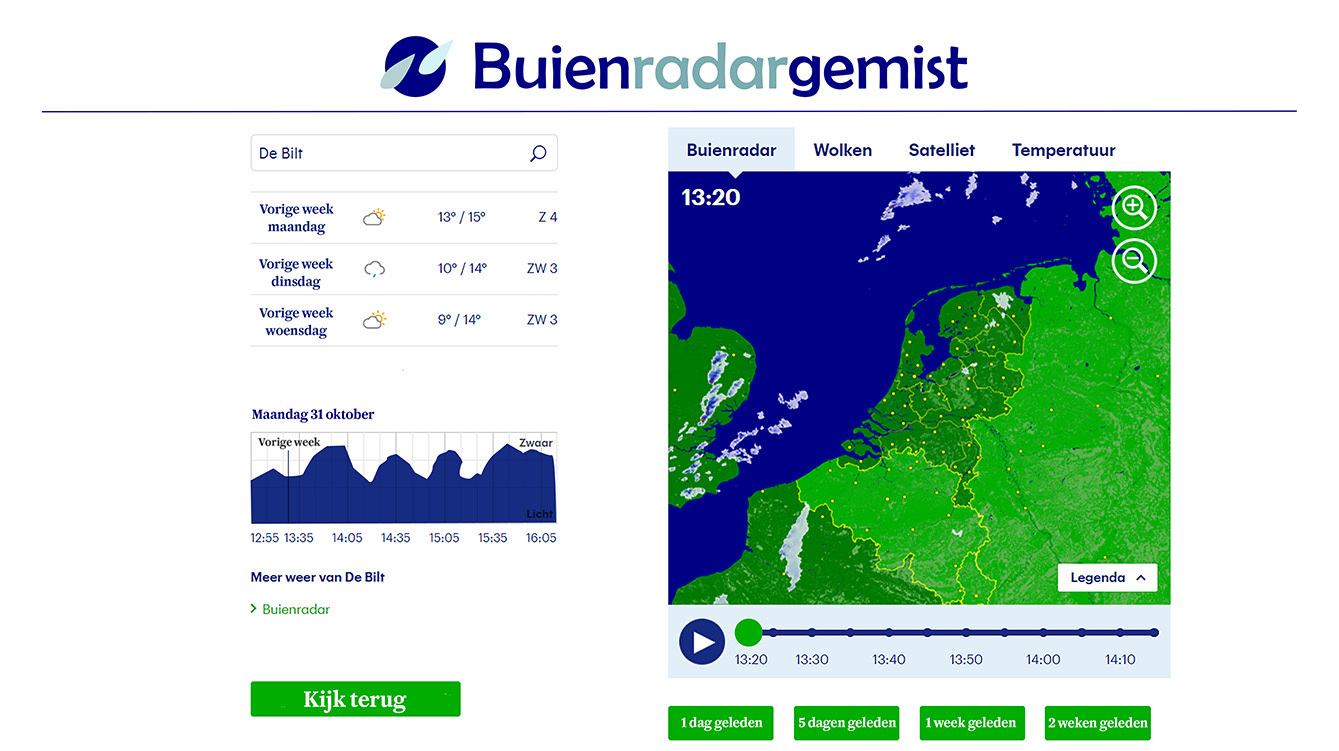Switch to the Temperatuur tab
The height and width of the screenshot is (751, 1339).
point(1063,150)
